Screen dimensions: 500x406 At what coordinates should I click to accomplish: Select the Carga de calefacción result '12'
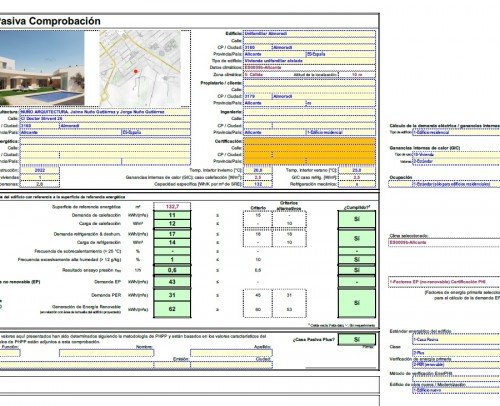coord(172,224)
